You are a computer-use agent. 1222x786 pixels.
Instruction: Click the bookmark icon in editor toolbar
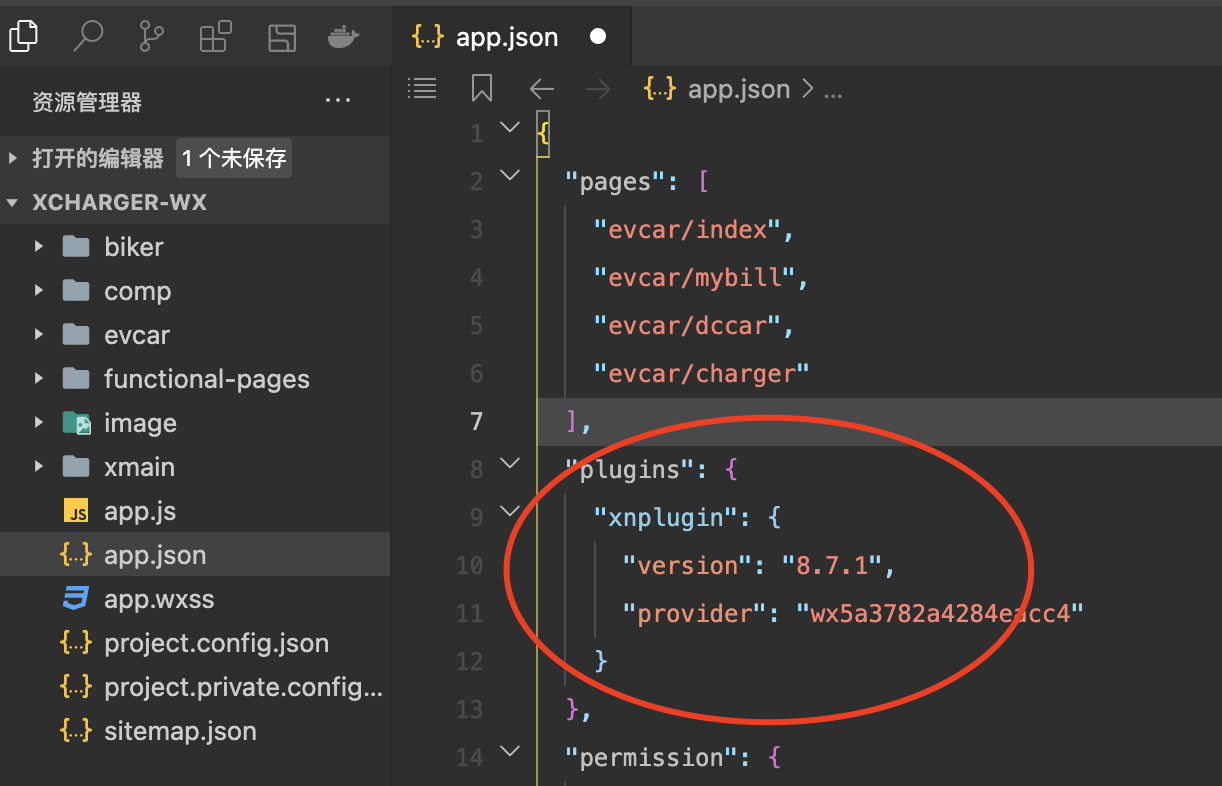[x=482, y=88]
